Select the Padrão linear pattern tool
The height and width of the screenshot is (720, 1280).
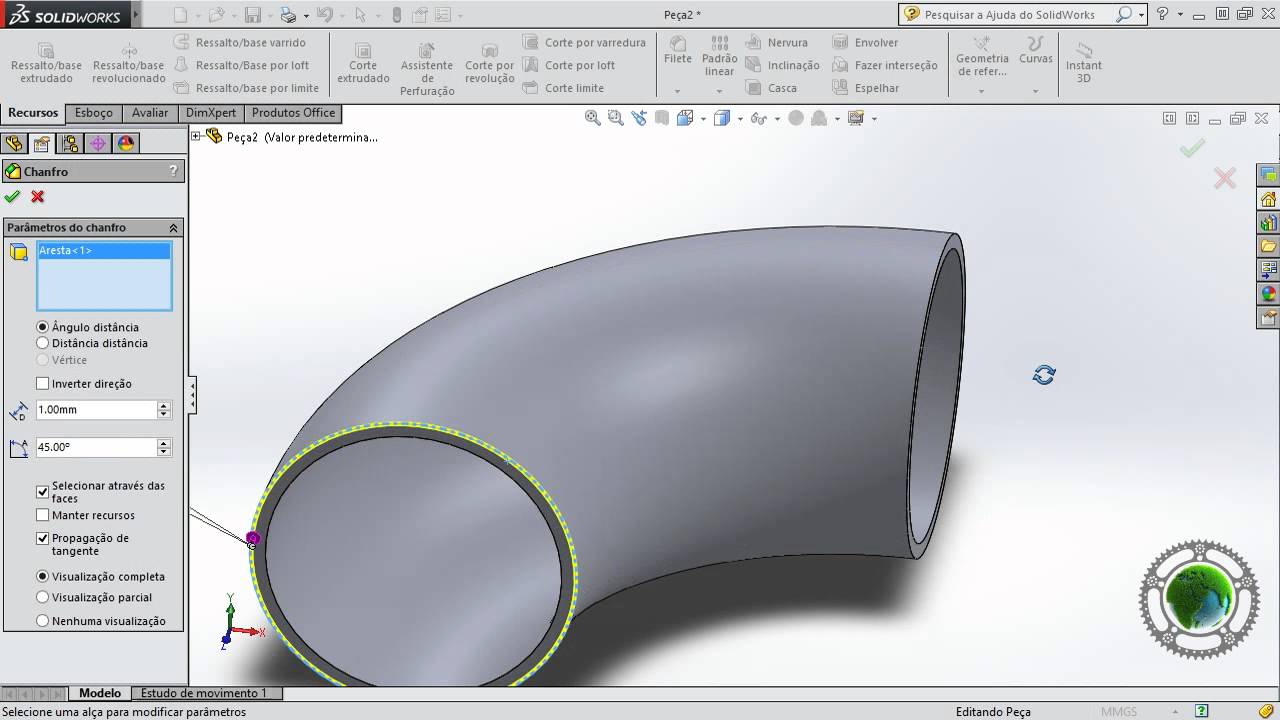pos(720,57)
